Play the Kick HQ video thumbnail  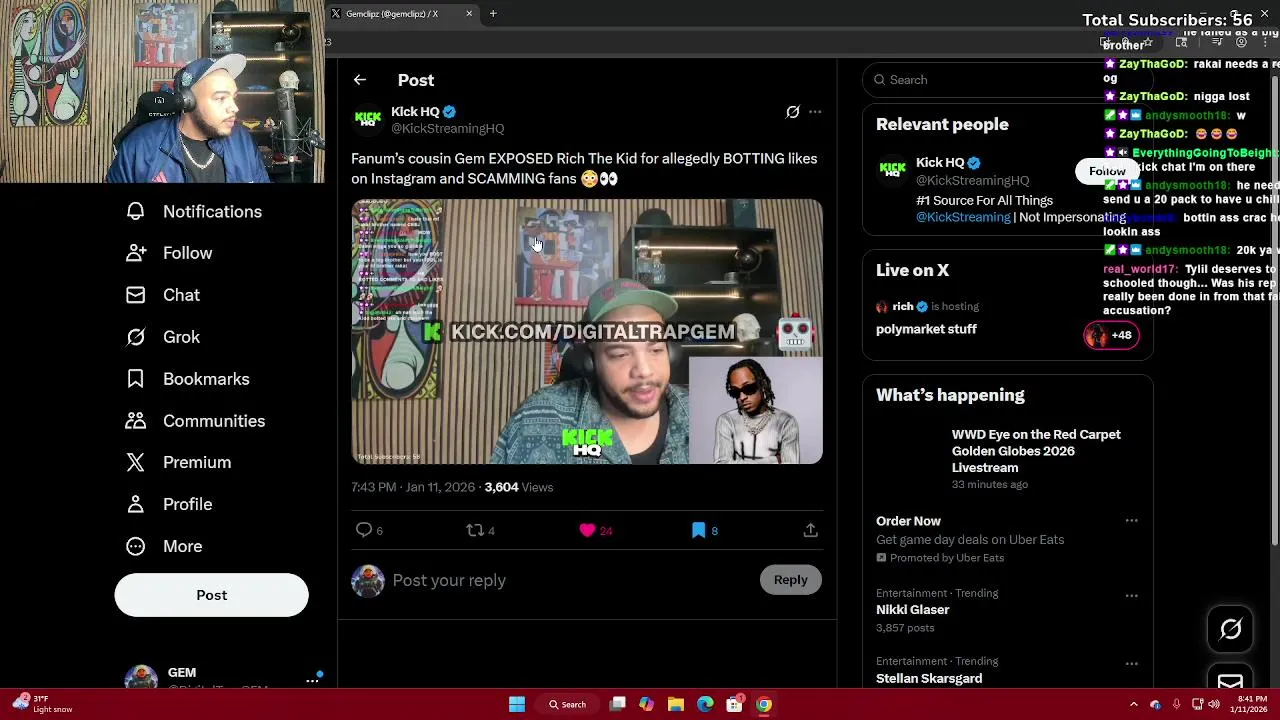coord(587,331)
